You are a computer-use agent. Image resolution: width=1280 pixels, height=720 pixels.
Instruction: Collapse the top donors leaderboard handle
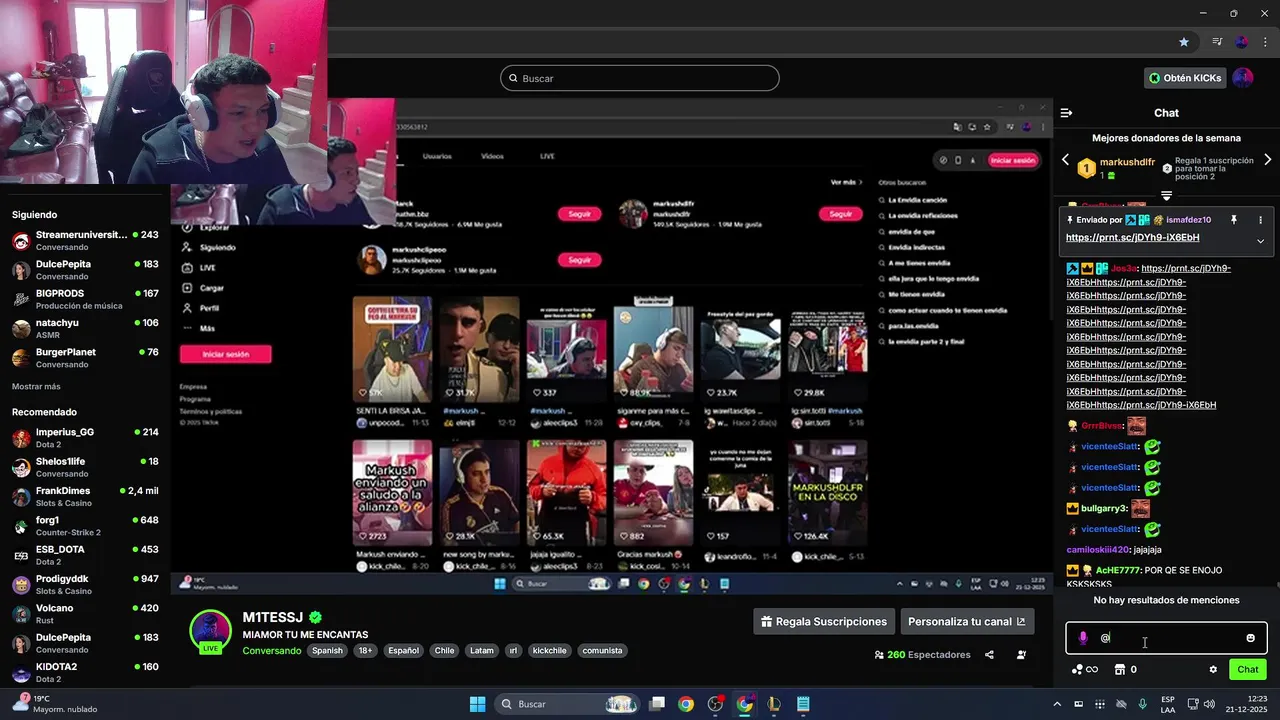pyautogui.click(x=1166, y=196)
